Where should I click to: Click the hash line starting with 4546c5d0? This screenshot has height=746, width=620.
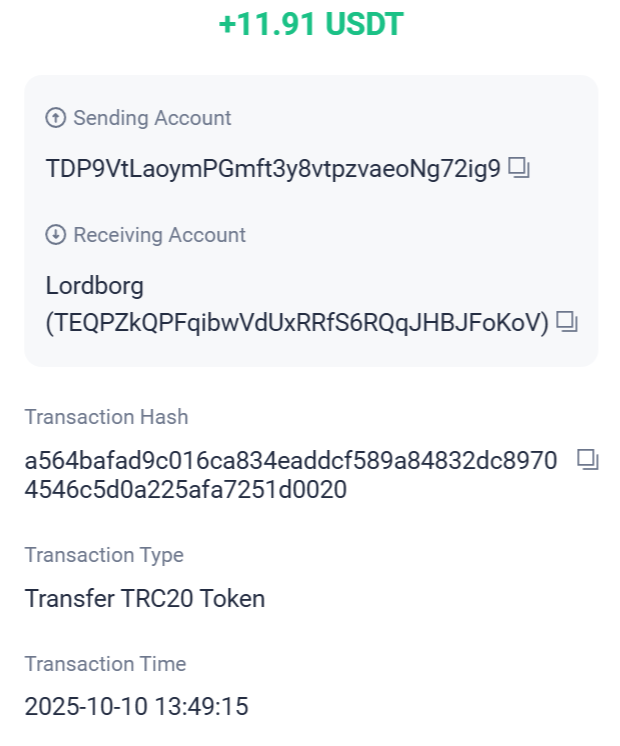coord(185,490)
